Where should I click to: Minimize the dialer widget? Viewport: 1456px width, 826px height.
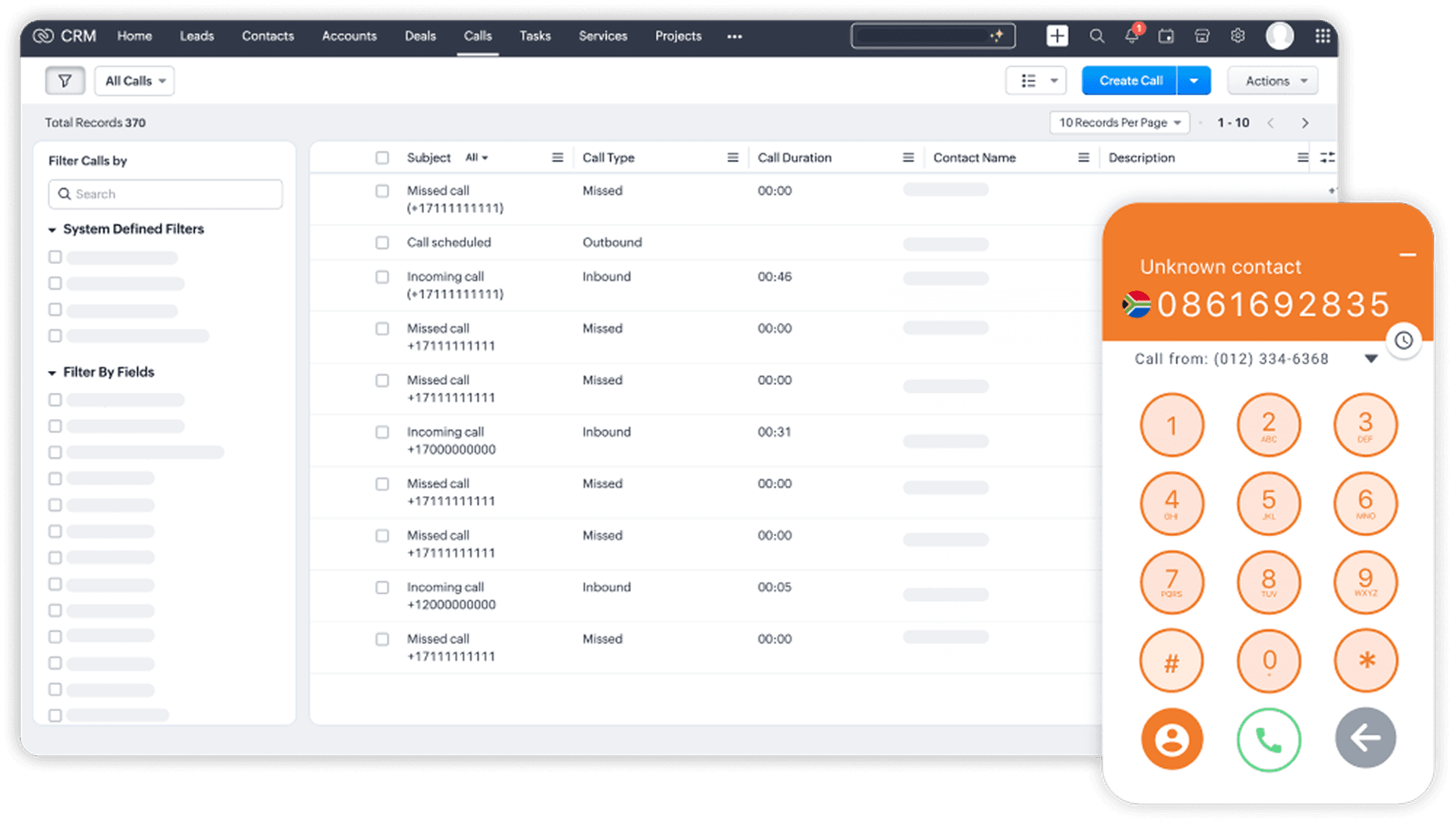(x=1408, y=256)
